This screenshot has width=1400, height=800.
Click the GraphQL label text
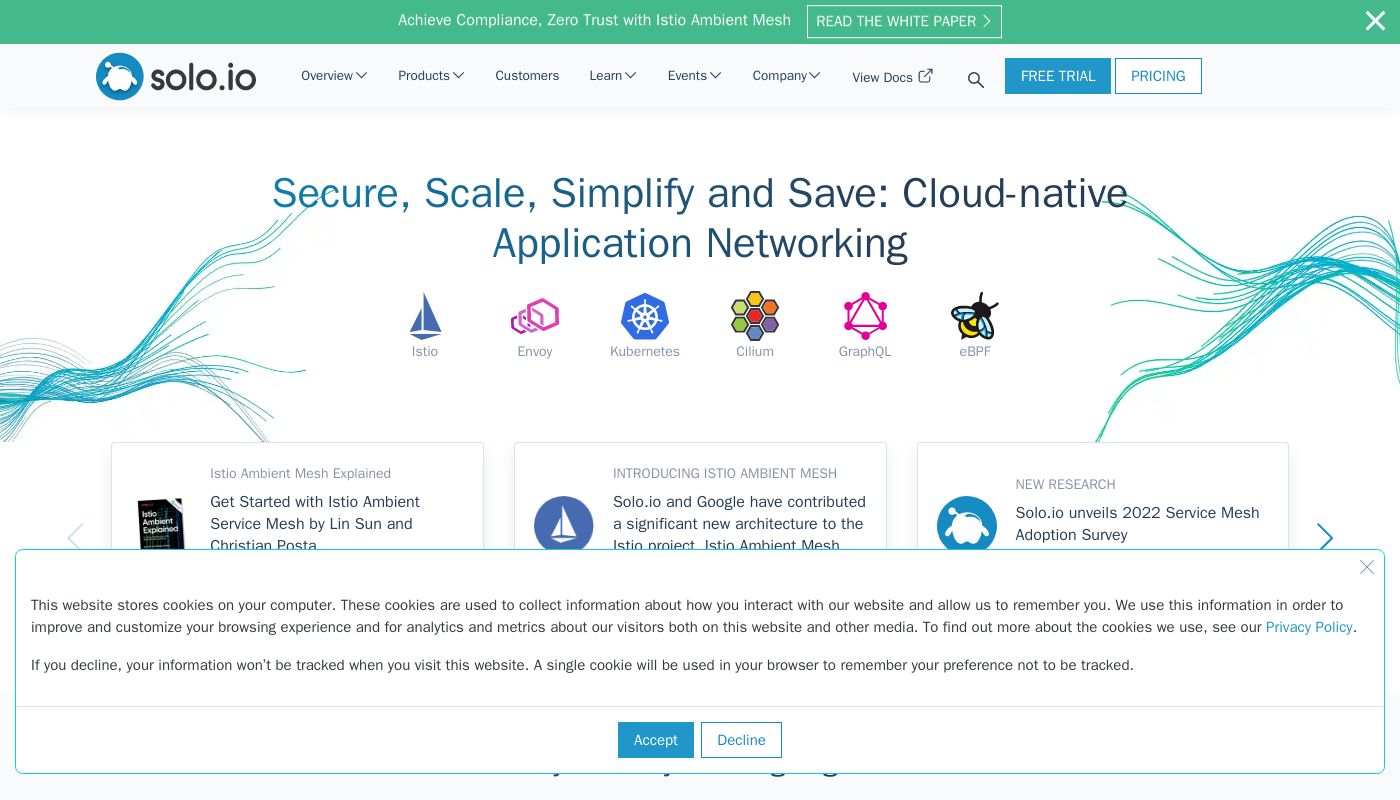click(865, 352)
